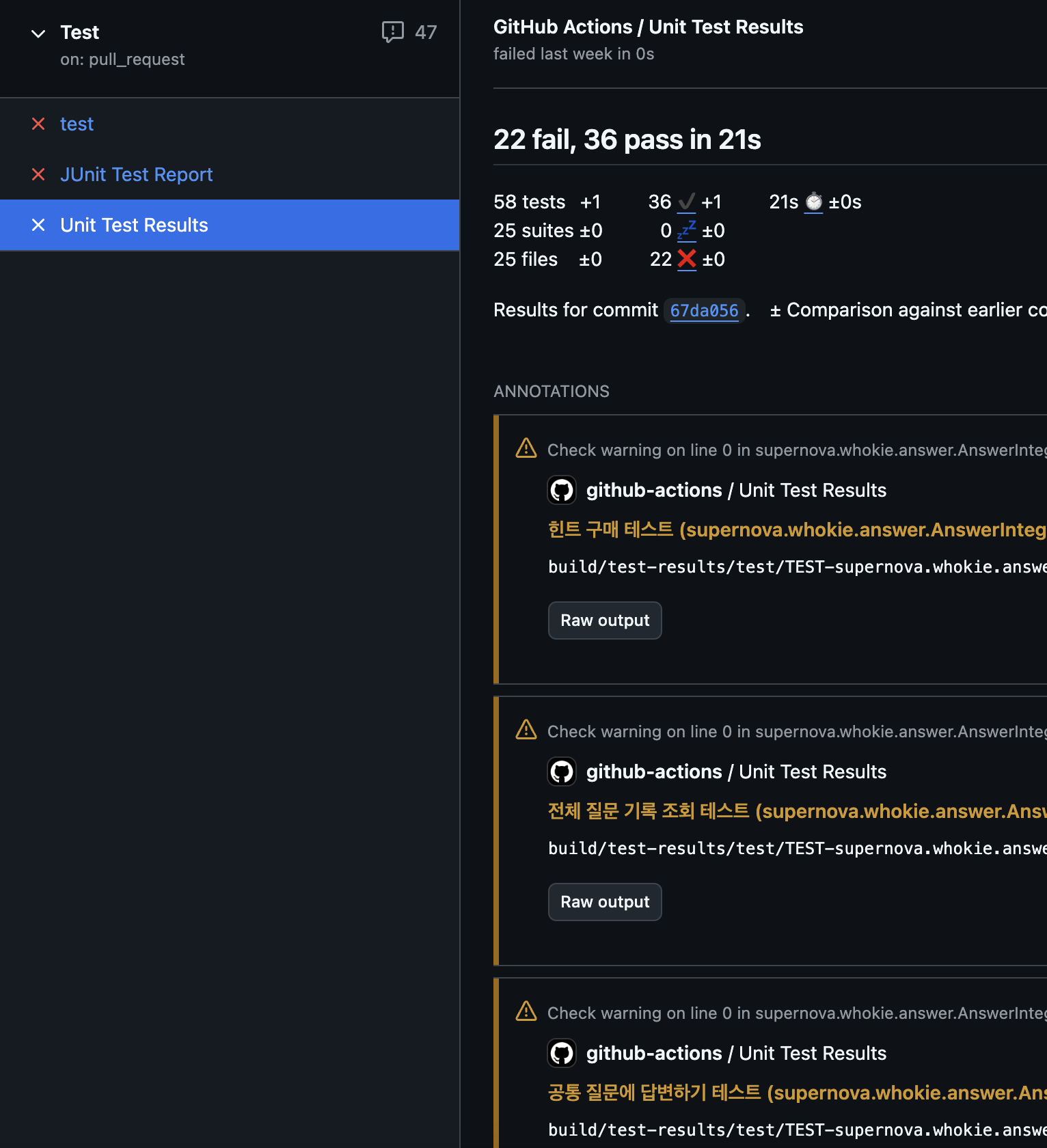Open commit 67da056 link
The height and width of the screenshot is (1148, 1047).
(x=704, y=310)
